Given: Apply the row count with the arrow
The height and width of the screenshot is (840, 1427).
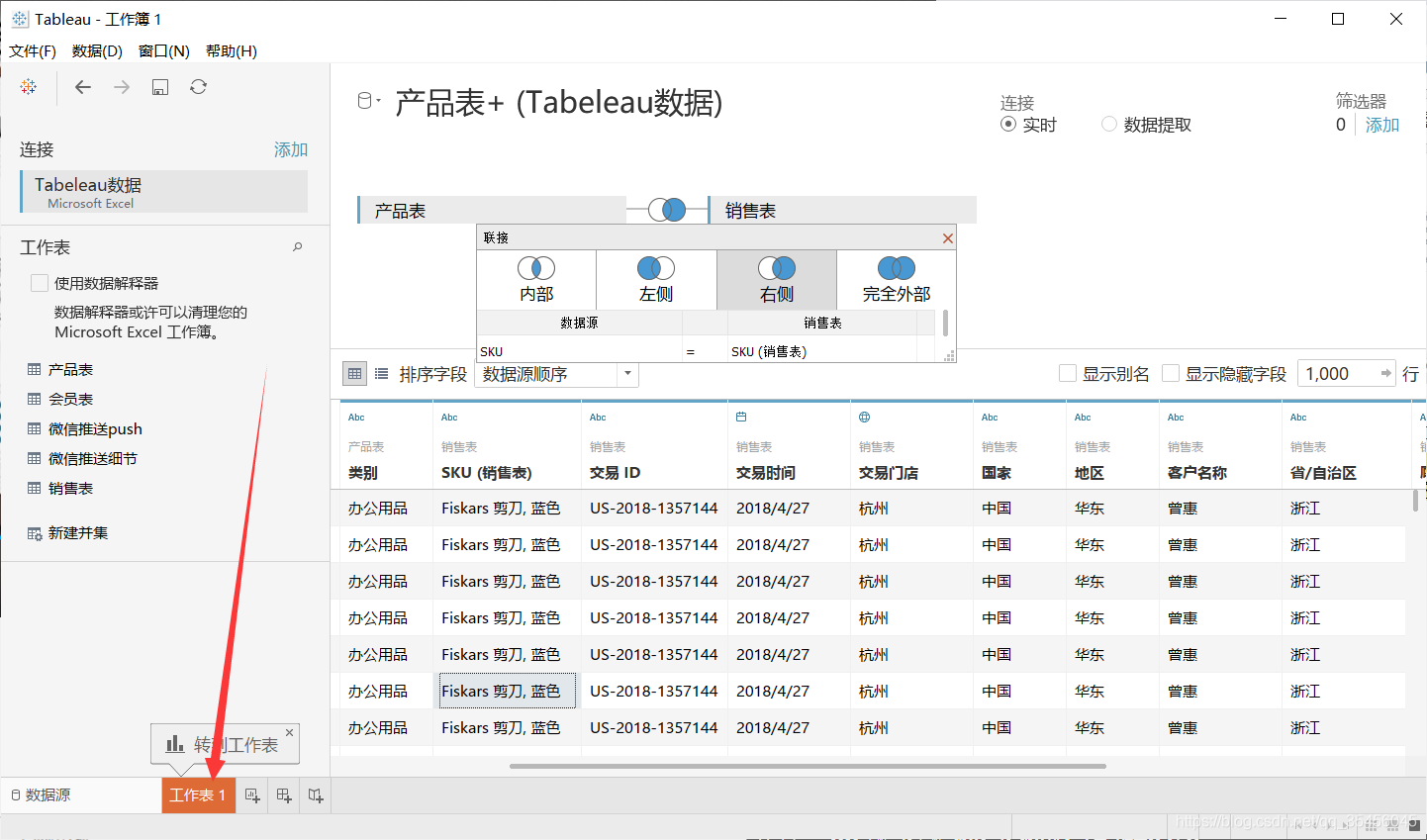Looking at the screenshot, I should [x=1386, y=373].
